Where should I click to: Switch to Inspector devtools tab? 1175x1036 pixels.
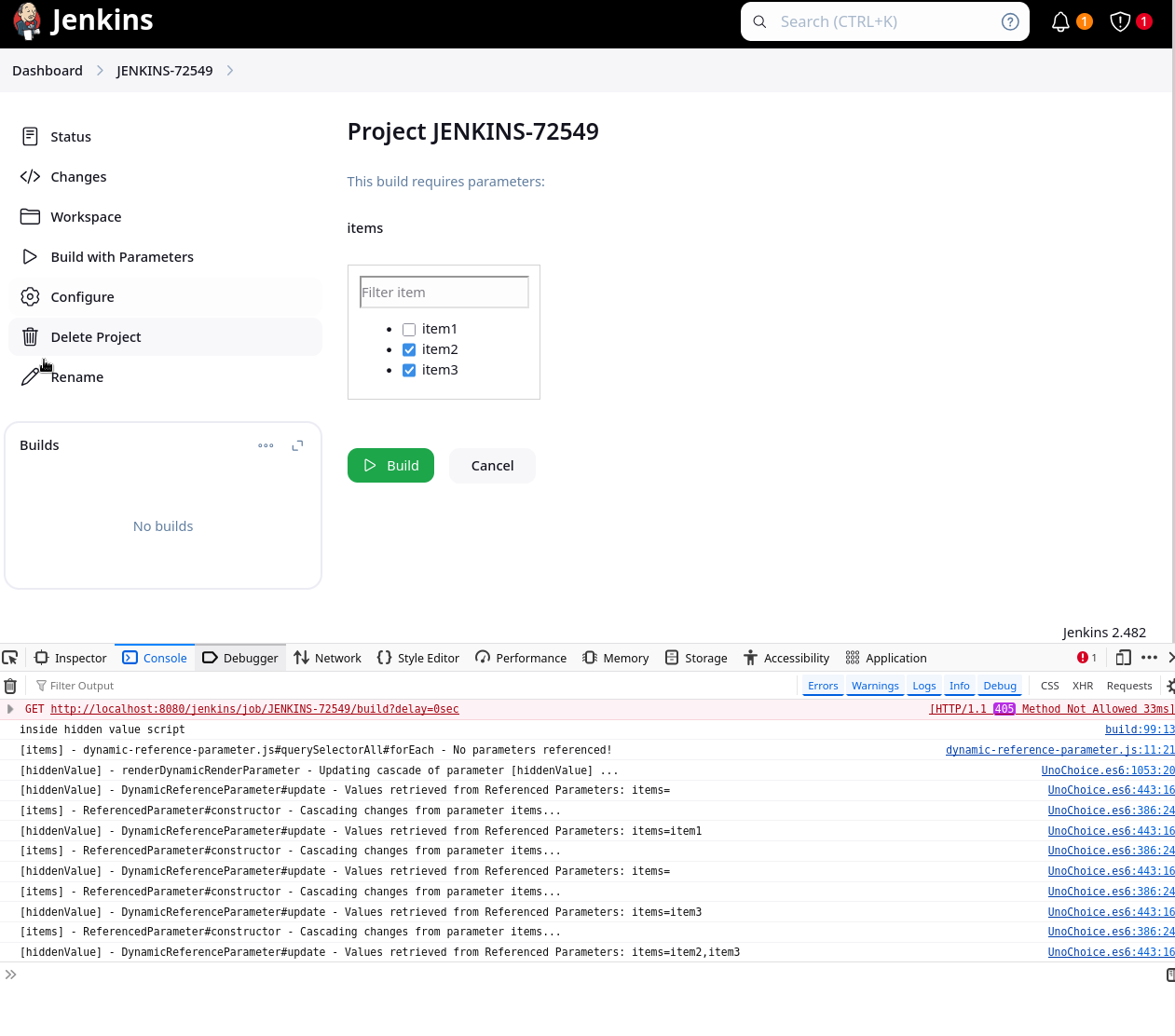point(71,658)
